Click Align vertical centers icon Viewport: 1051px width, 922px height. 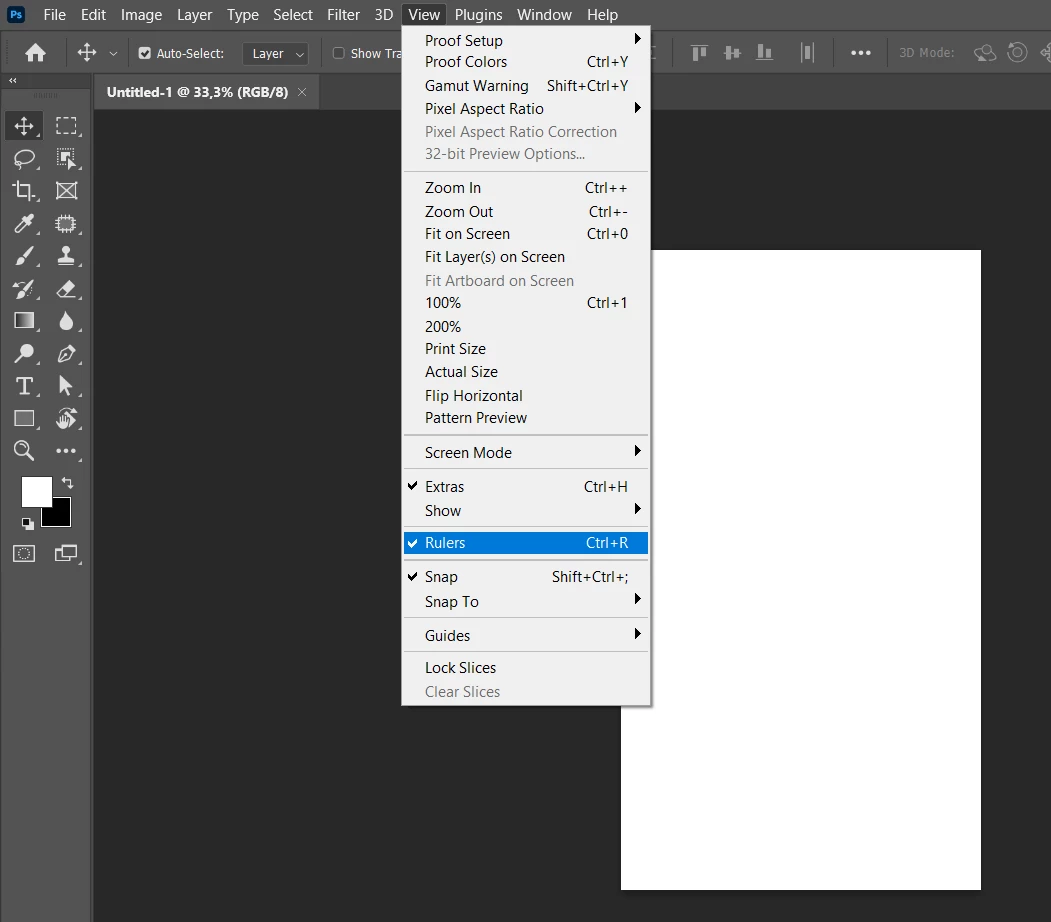pos(732,52)
